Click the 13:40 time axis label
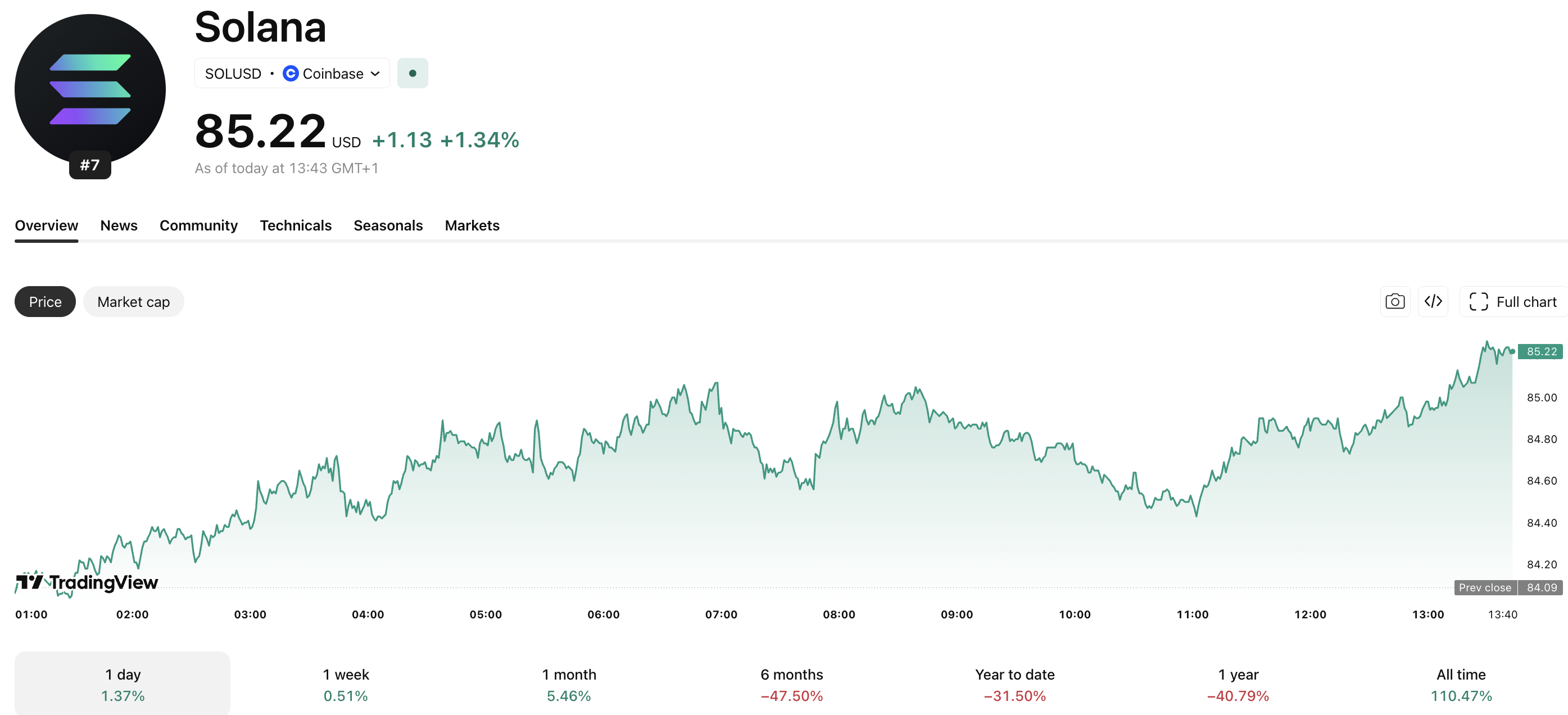 click(x=1502, y=614)
